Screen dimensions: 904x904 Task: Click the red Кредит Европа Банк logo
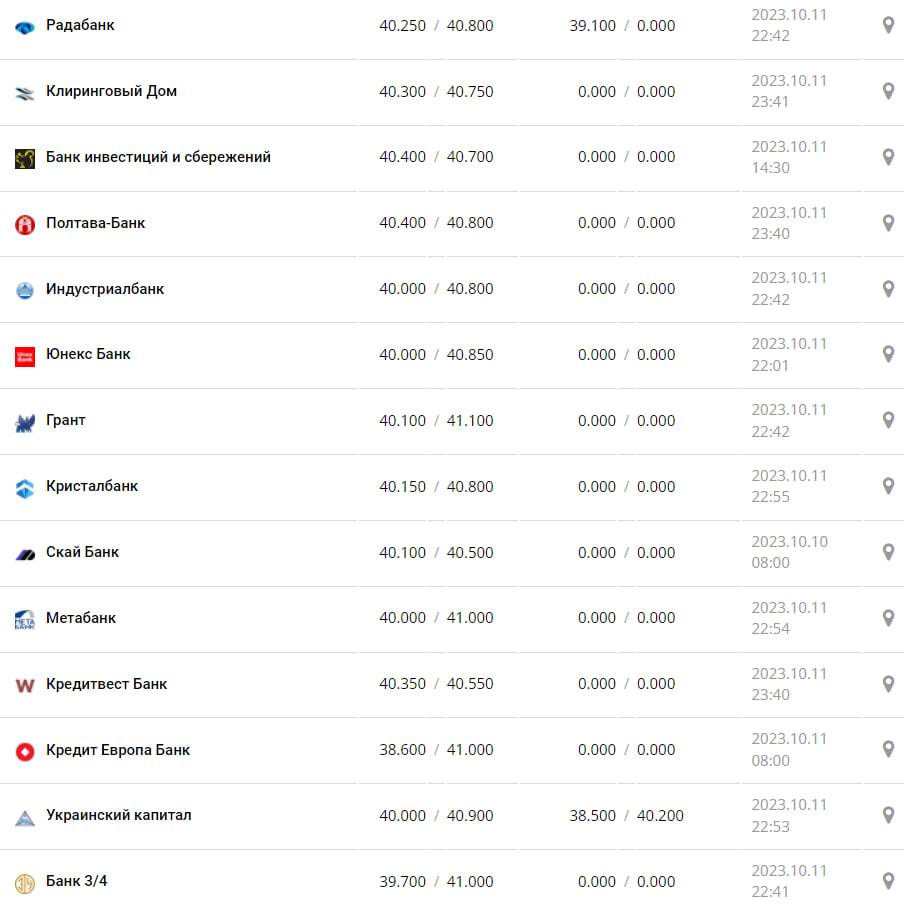[x=25, y=751]
